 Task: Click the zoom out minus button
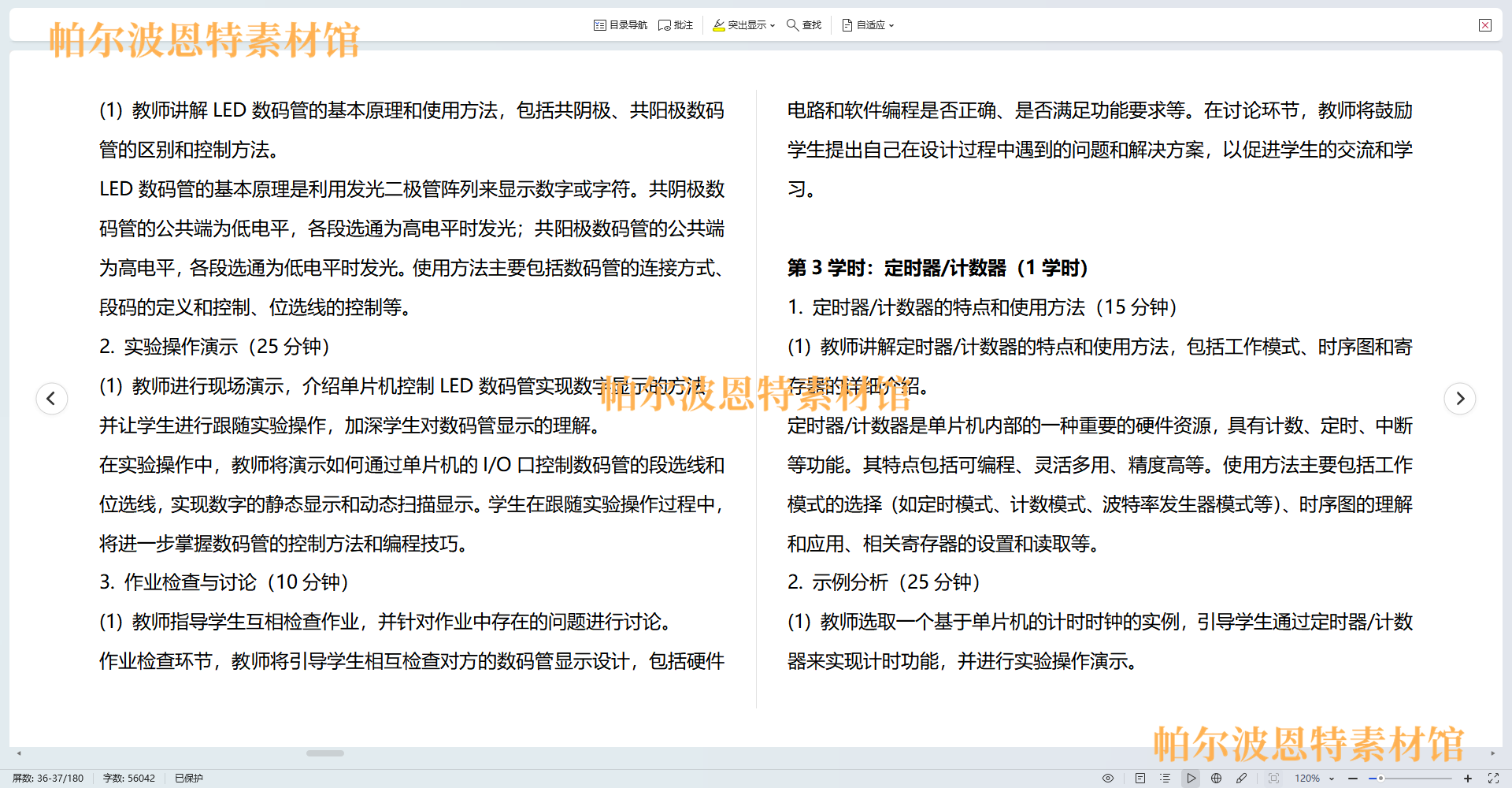point(1353,778)
